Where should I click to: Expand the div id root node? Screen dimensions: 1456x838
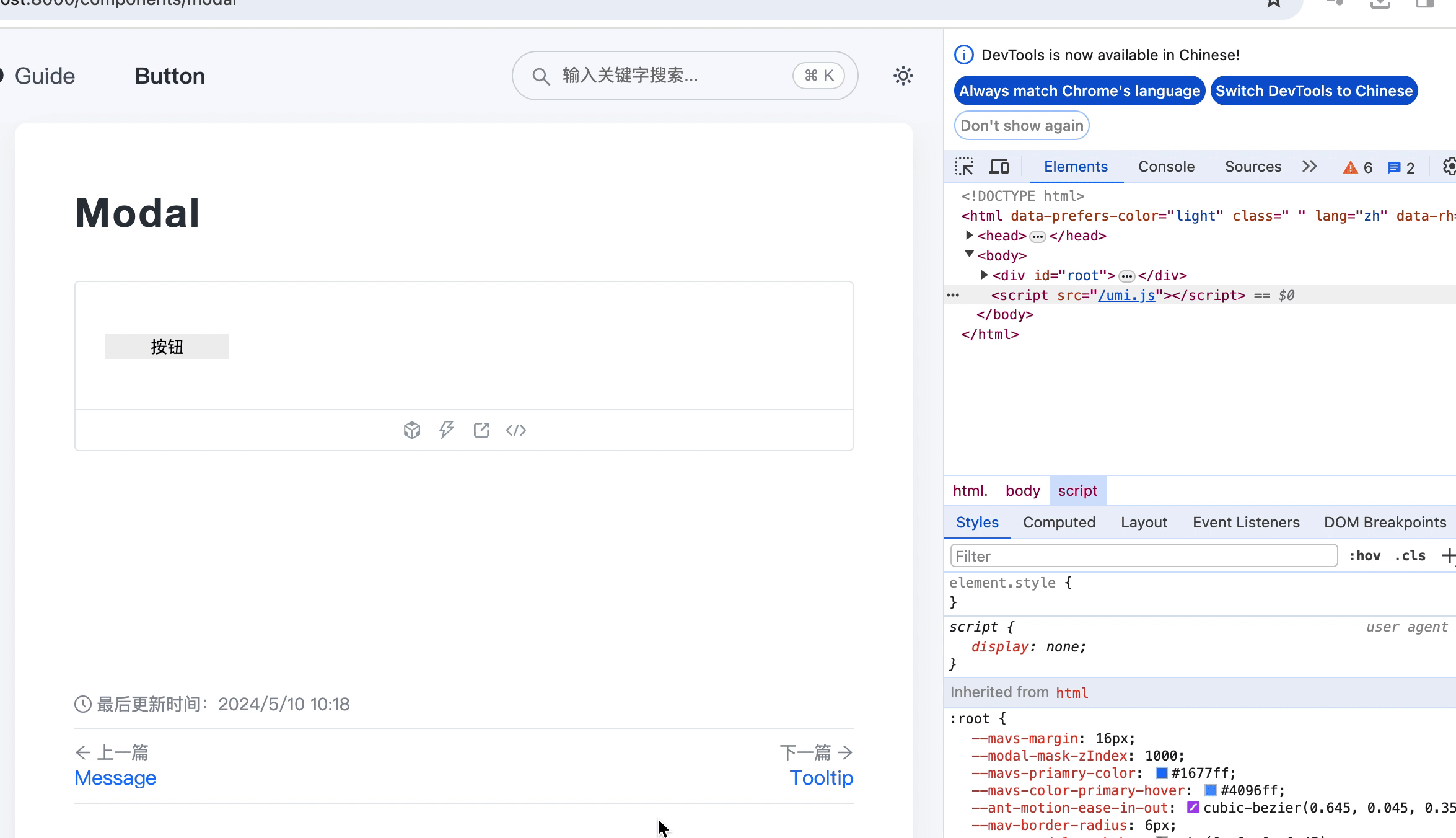[984, 275]
